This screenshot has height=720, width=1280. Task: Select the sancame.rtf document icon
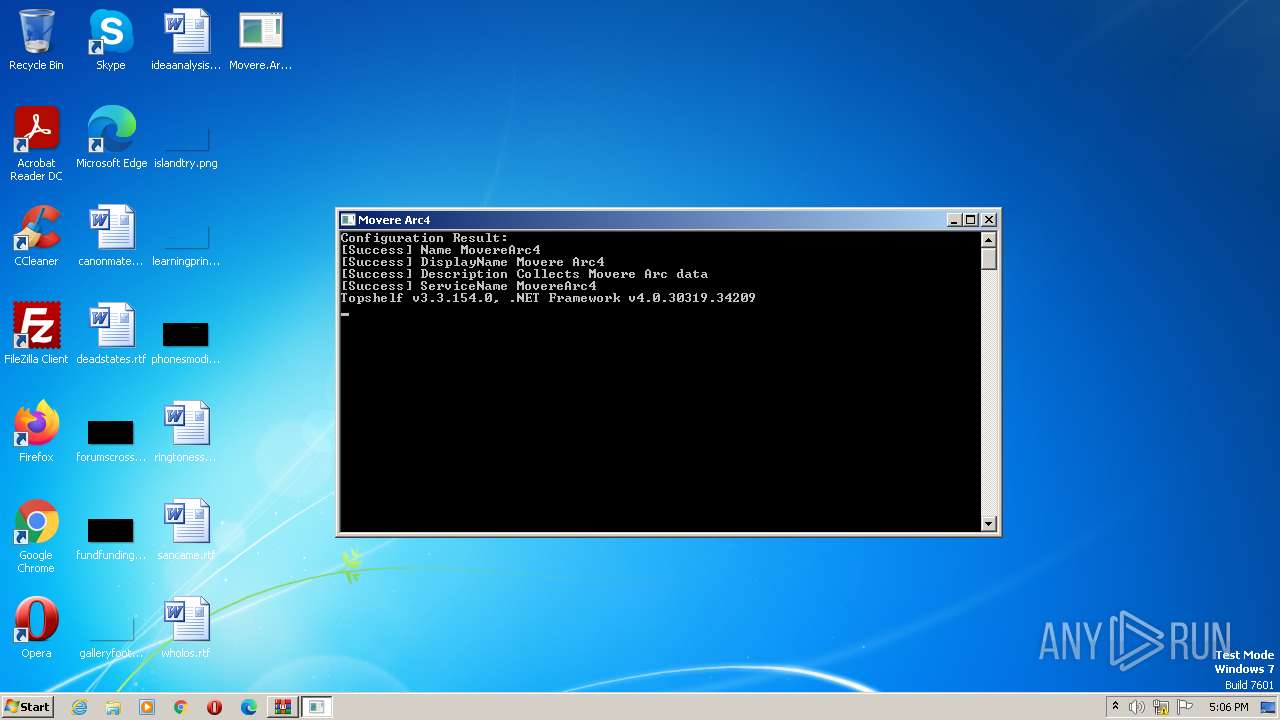point(186,530)
